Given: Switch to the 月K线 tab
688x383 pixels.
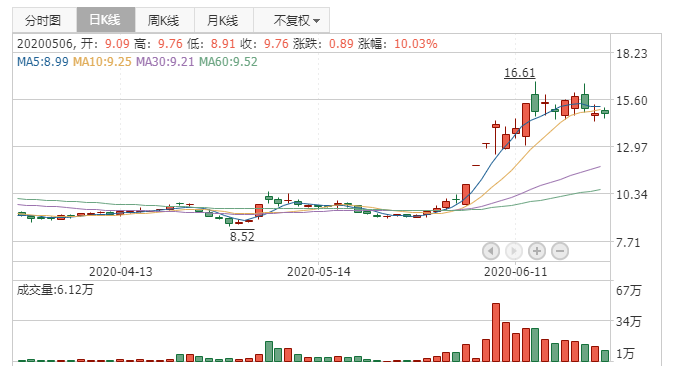Looking at the screenshot, I should point(223,20).
